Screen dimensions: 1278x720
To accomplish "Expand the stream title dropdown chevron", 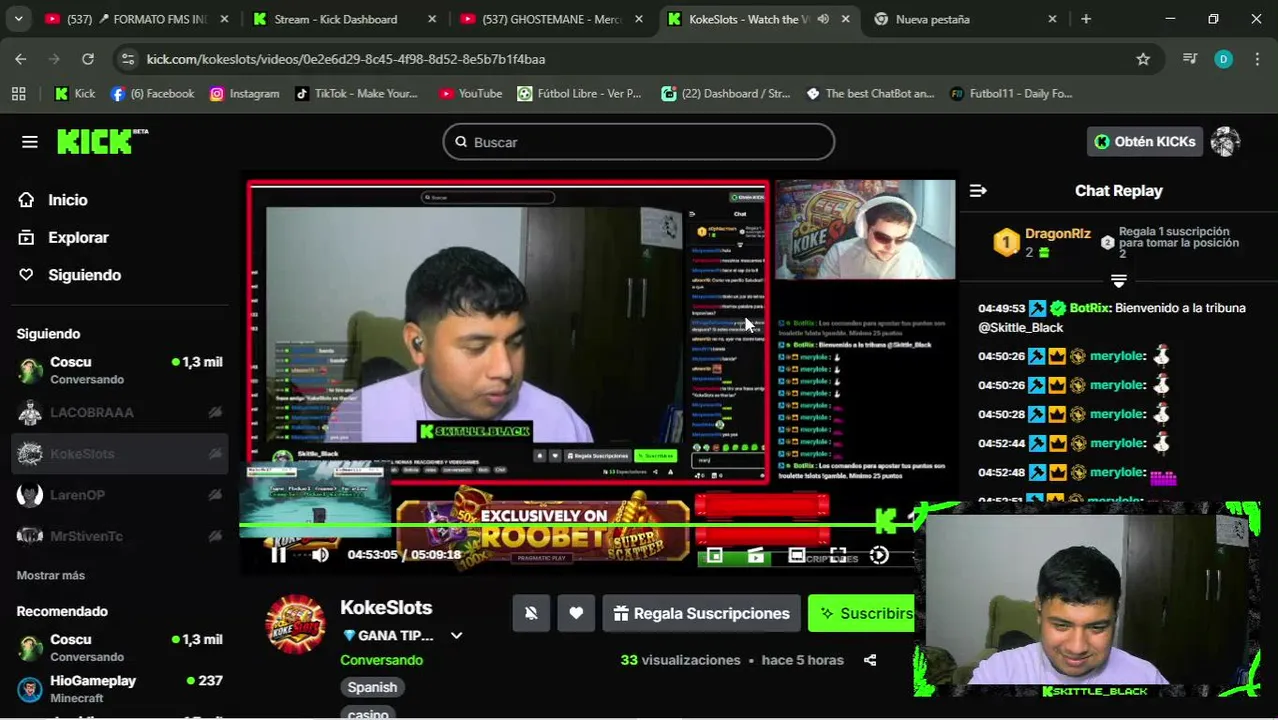I will pos(456,636).
